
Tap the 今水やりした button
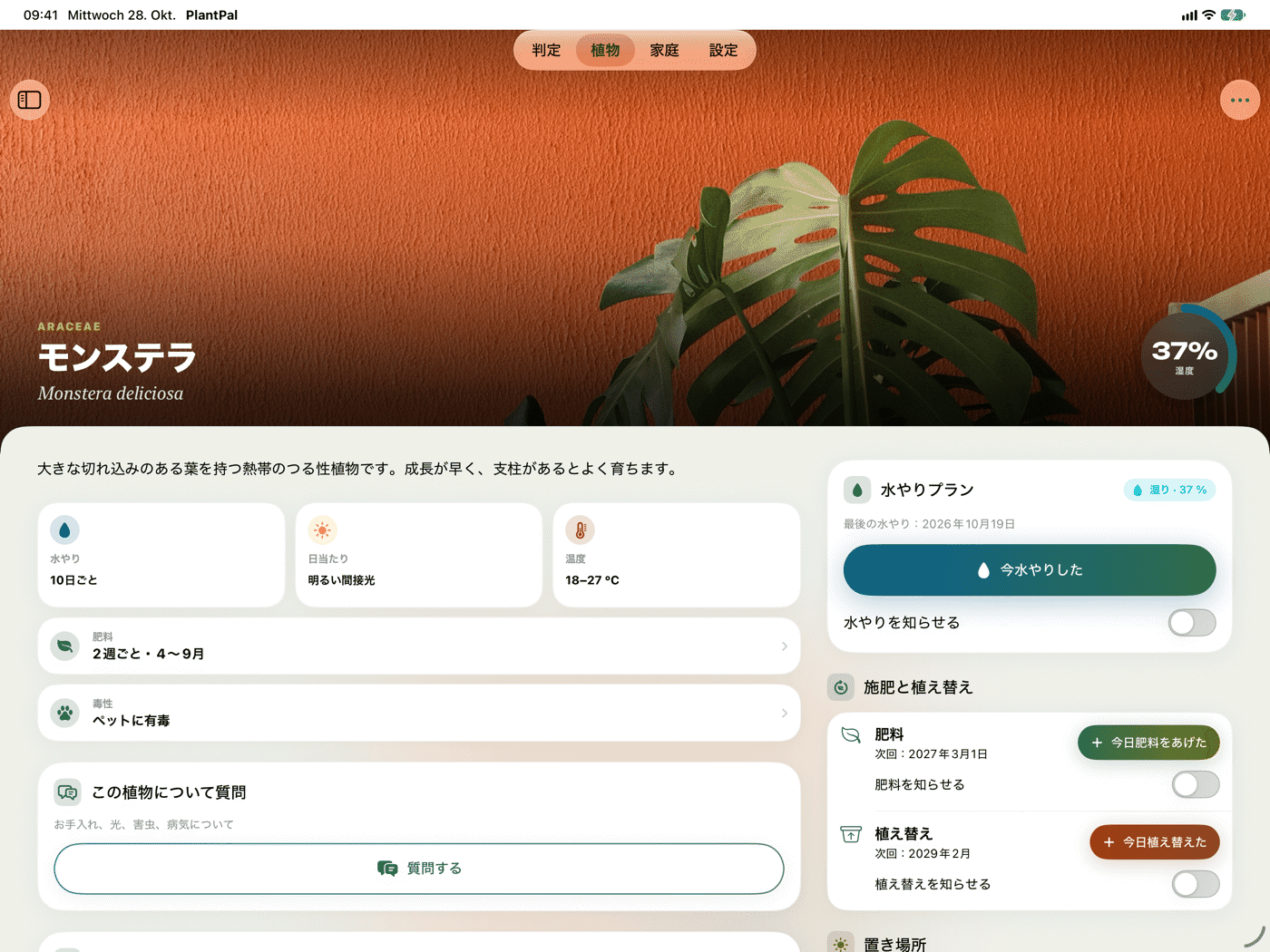[x=1030, y=570]
